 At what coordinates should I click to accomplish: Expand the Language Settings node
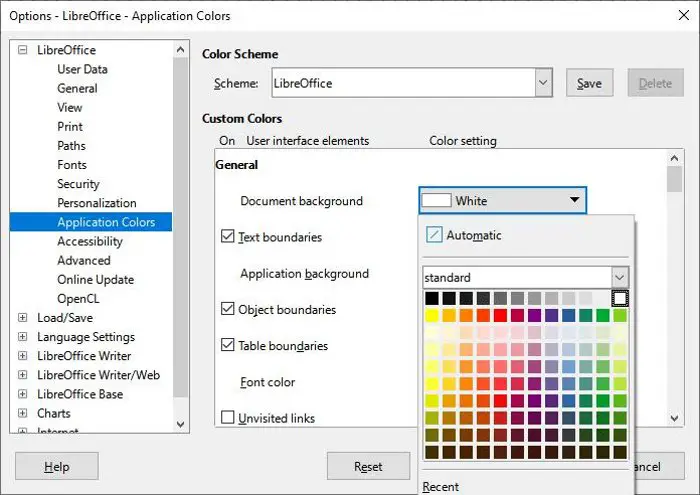point(22,337)
